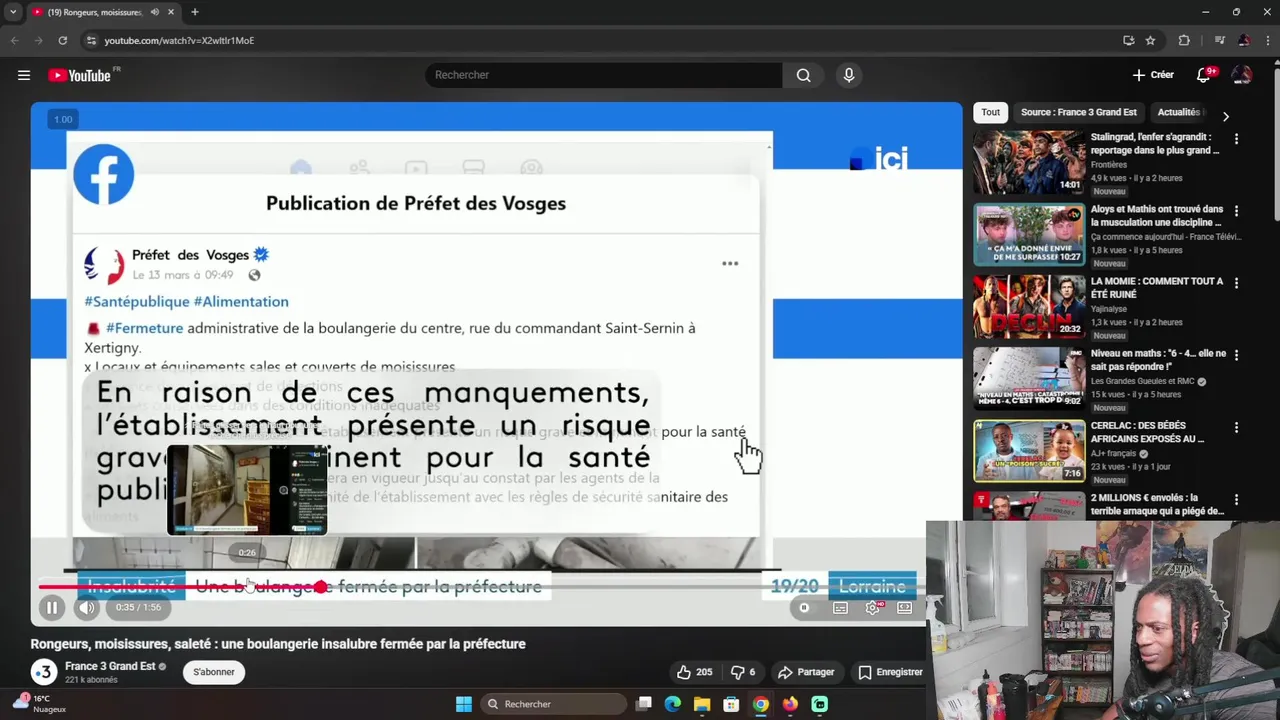The height and width of the screenshot is (720, 1280).
Task: Dislike the video with thumbs down
Action: 743,672
